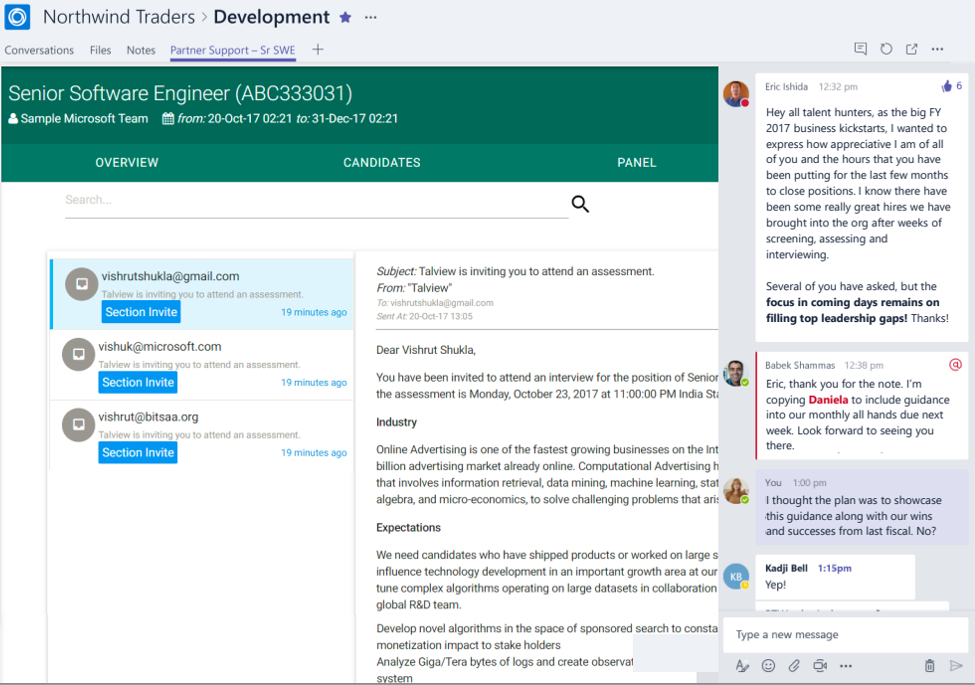Select the vishuk@microsoft.com email row
This screenshot has width=975, height=685.
tap(202, 365)
